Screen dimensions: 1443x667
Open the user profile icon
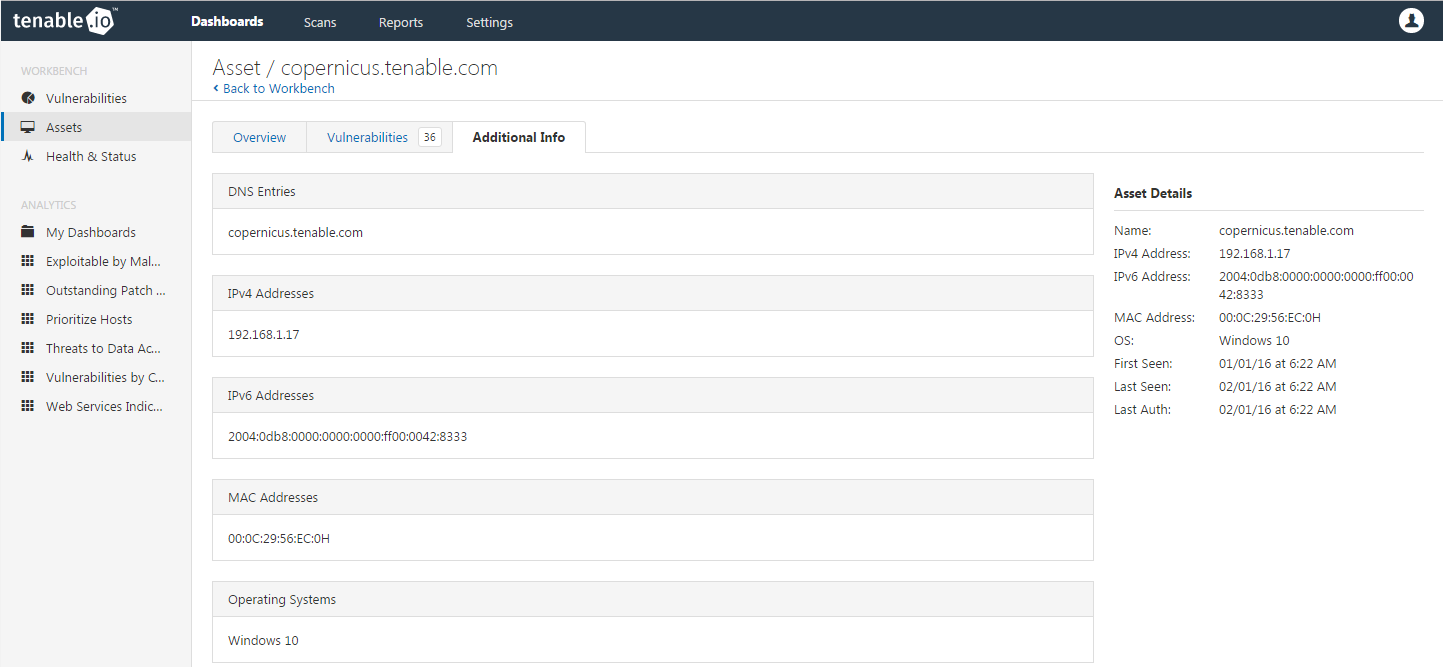[x=1411, y=21]
